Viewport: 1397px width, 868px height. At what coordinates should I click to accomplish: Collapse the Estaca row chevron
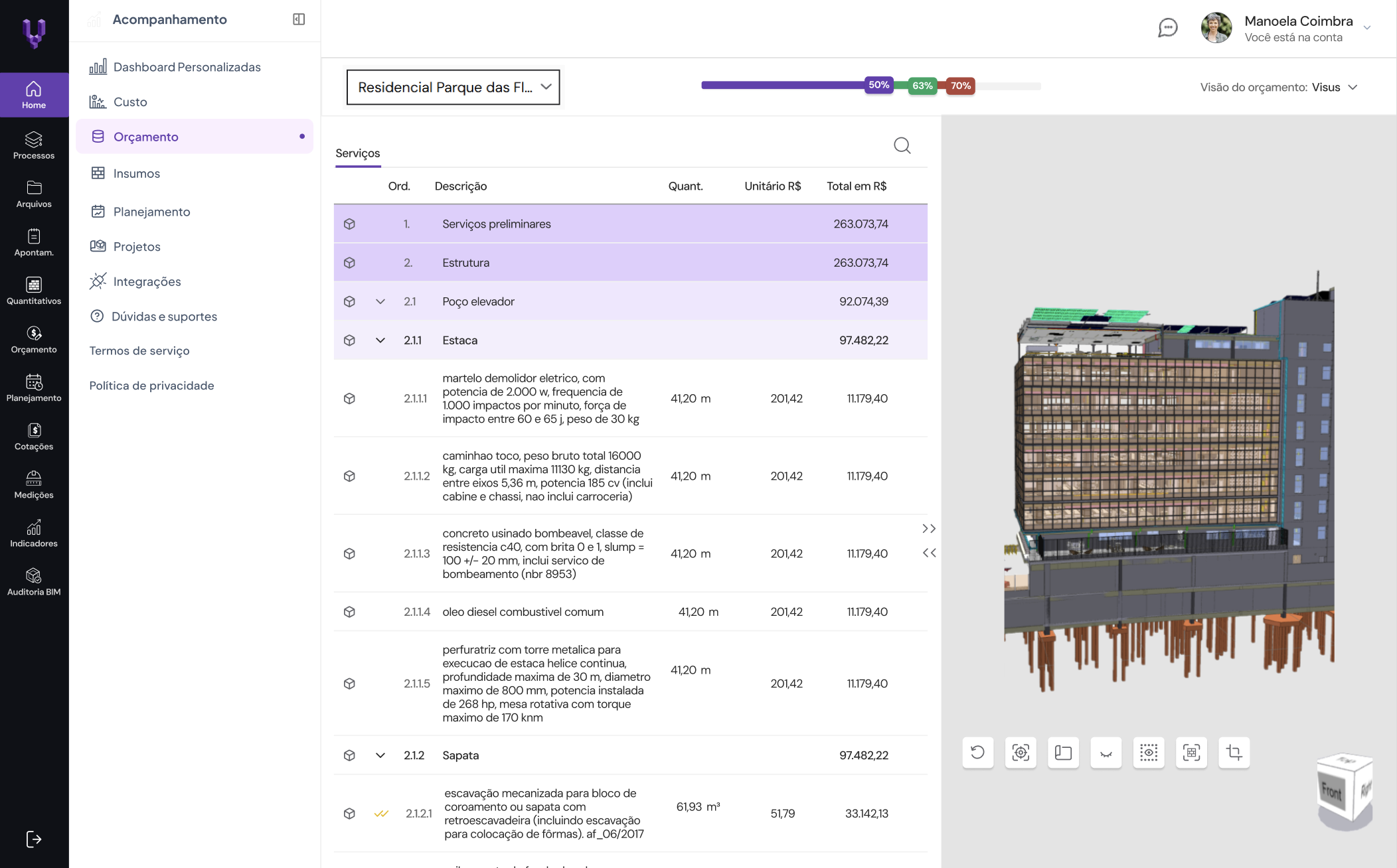pyautogui.click(x=380, y=340)
